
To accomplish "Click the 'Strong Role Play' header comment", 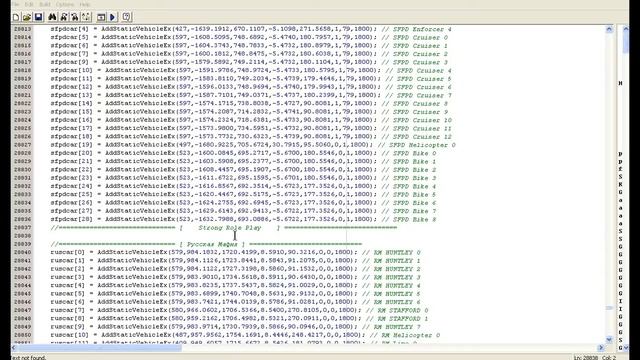I will (230, 228).
